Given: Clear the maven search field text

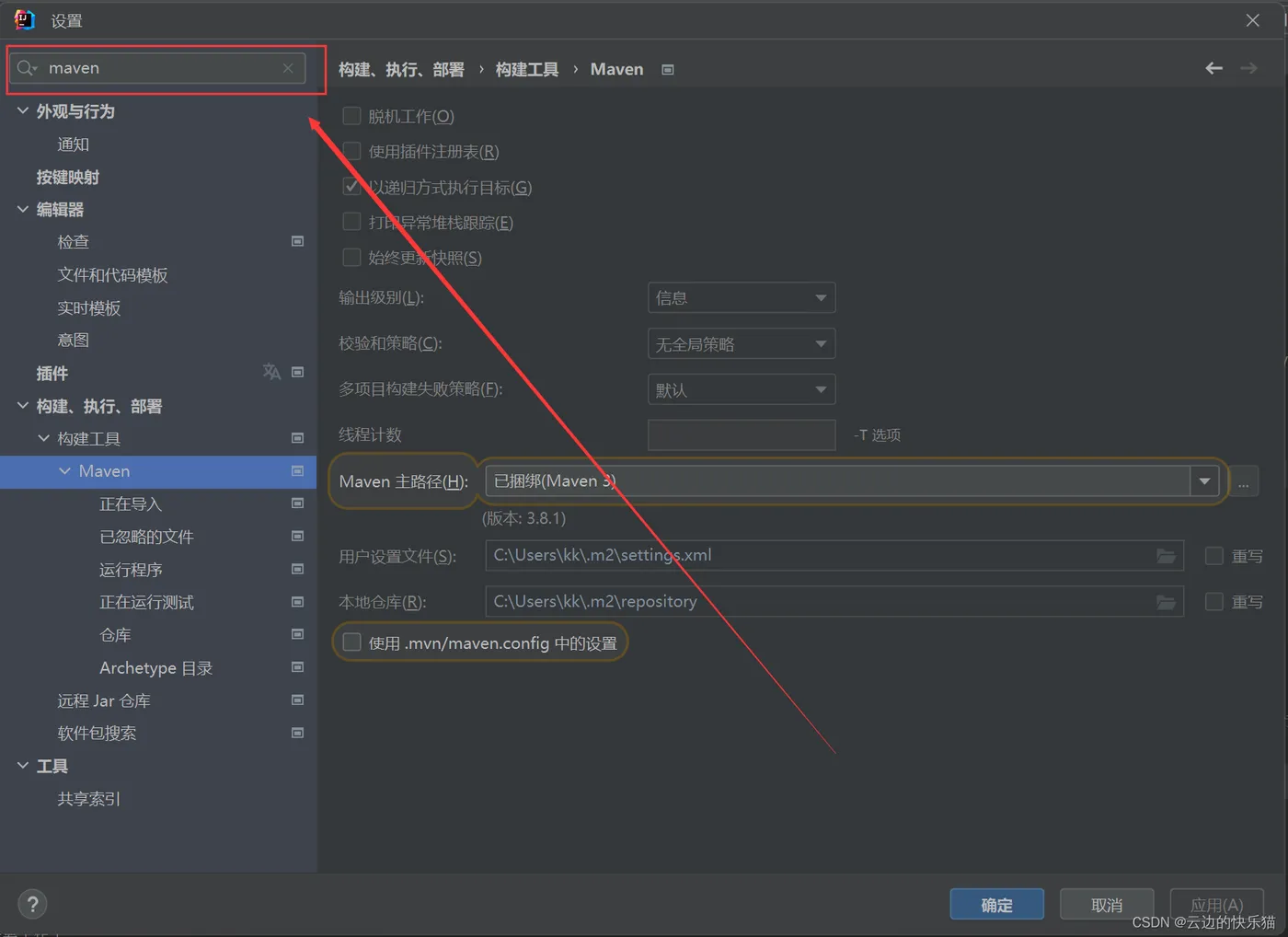Looking at the screenshot, I should (x=288, y=68).
